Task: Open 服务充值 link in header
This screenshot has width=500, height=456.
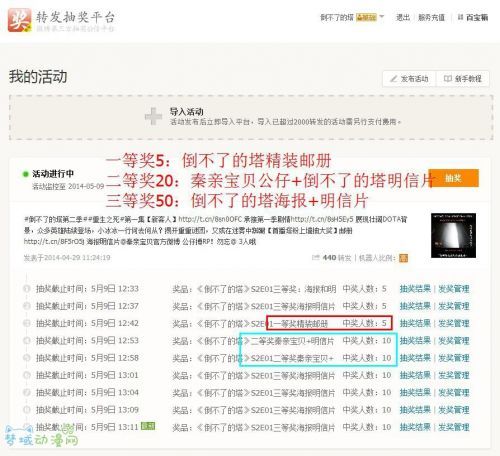Action: 431,17
